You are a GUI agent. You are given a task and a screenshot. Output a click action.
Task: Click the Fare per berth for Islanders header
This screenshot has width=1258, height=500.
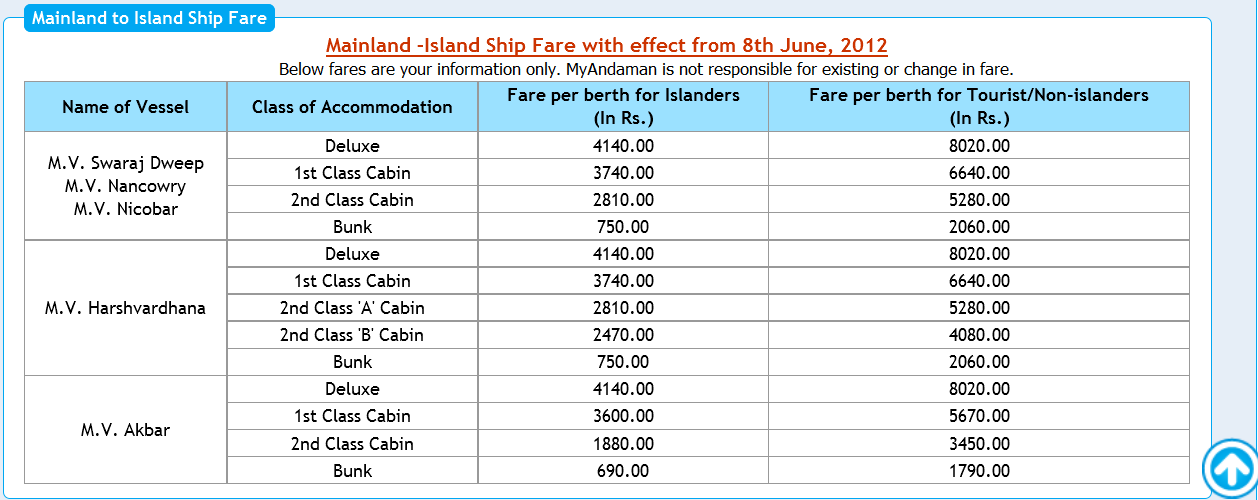(x=623, y=107)
